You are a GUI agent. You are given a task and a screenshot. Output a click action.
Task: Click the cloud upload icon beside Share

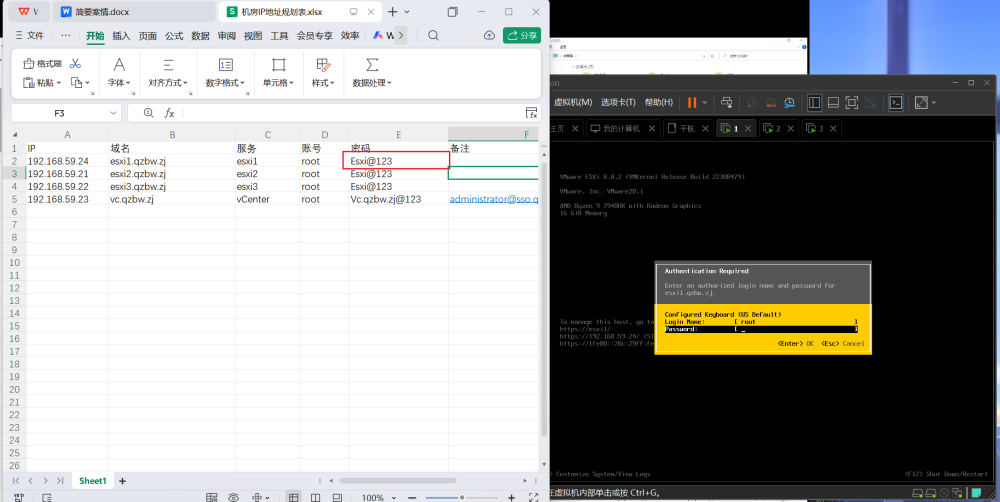489,35
